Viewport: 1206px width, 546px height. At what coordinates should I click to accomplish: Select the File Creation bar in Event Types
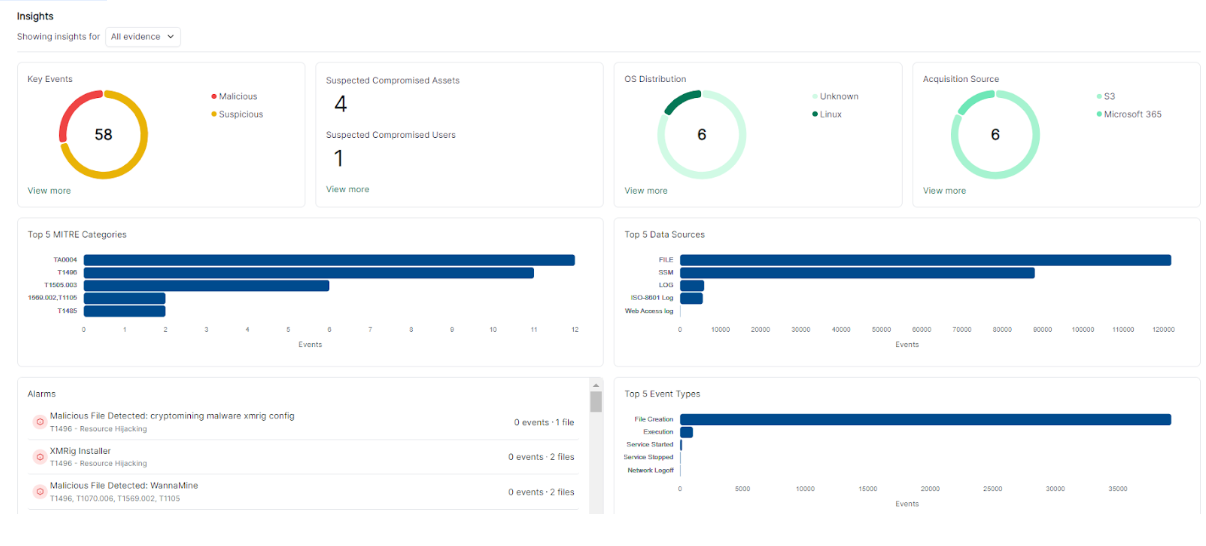925,419
